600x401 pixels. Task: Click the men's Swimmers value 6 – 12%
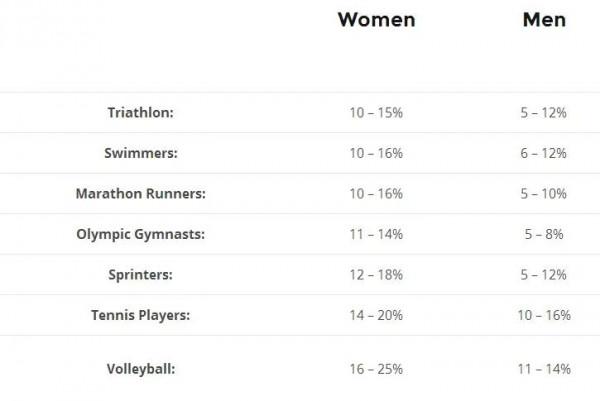point(543,153)
